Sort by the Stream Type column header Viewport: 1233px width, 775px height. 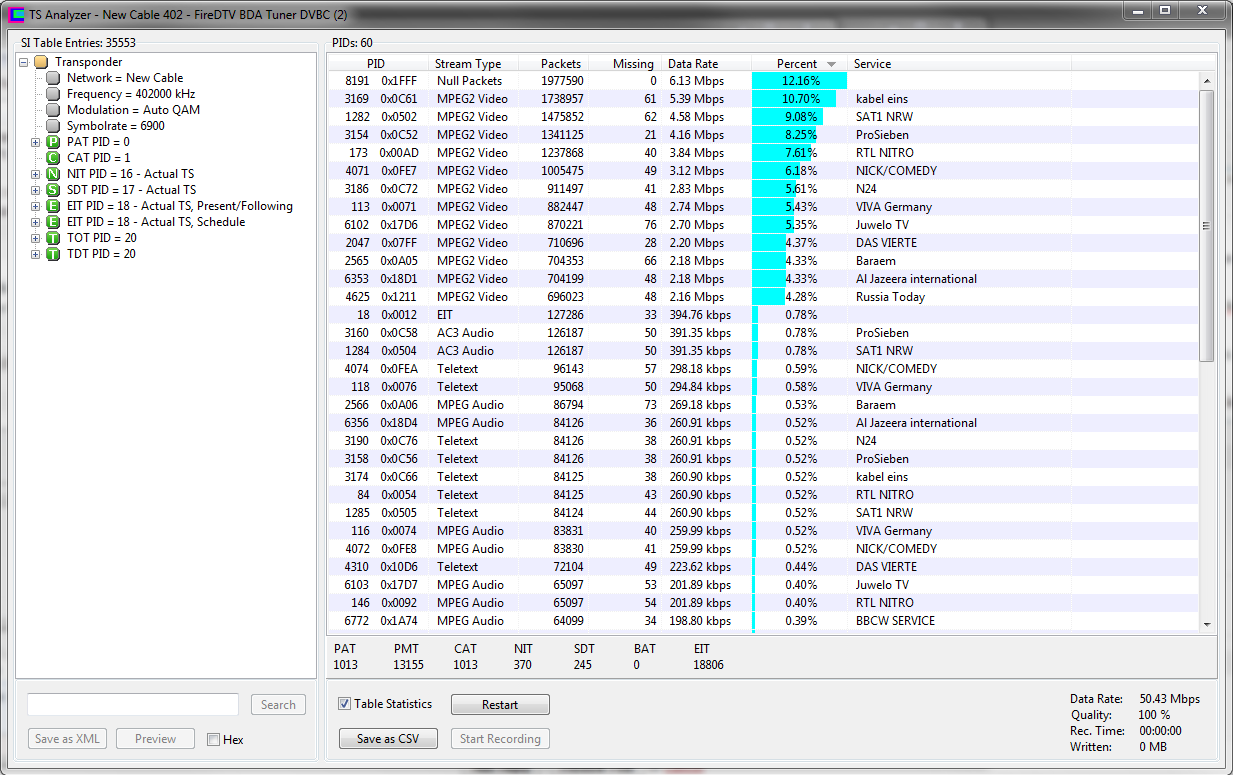click(x=468, y=63)
